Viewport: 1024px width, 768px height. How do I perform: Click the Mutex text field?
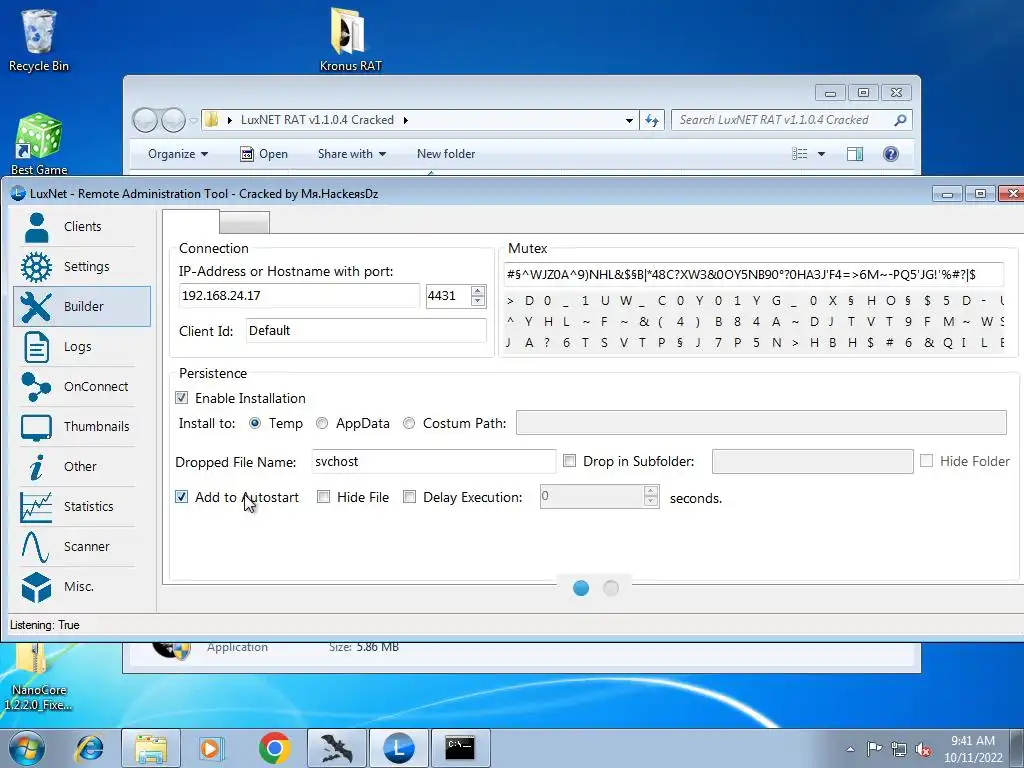(x=753, y=274)
